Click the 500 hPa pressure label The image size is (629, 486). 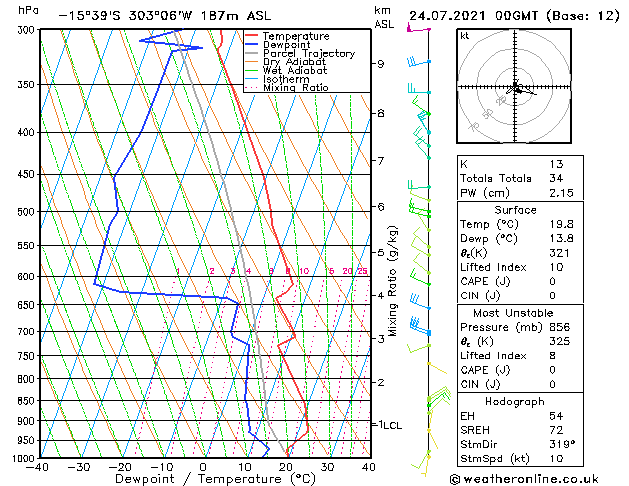point(26,212)
